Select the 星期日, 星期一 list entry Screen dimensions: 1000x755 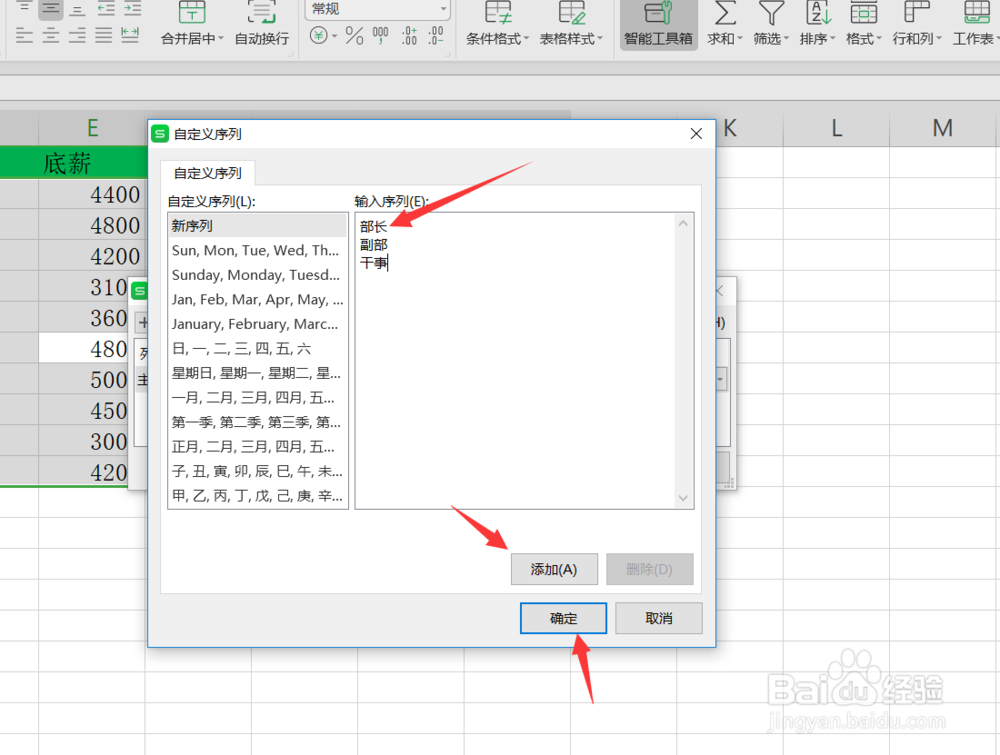258,373
